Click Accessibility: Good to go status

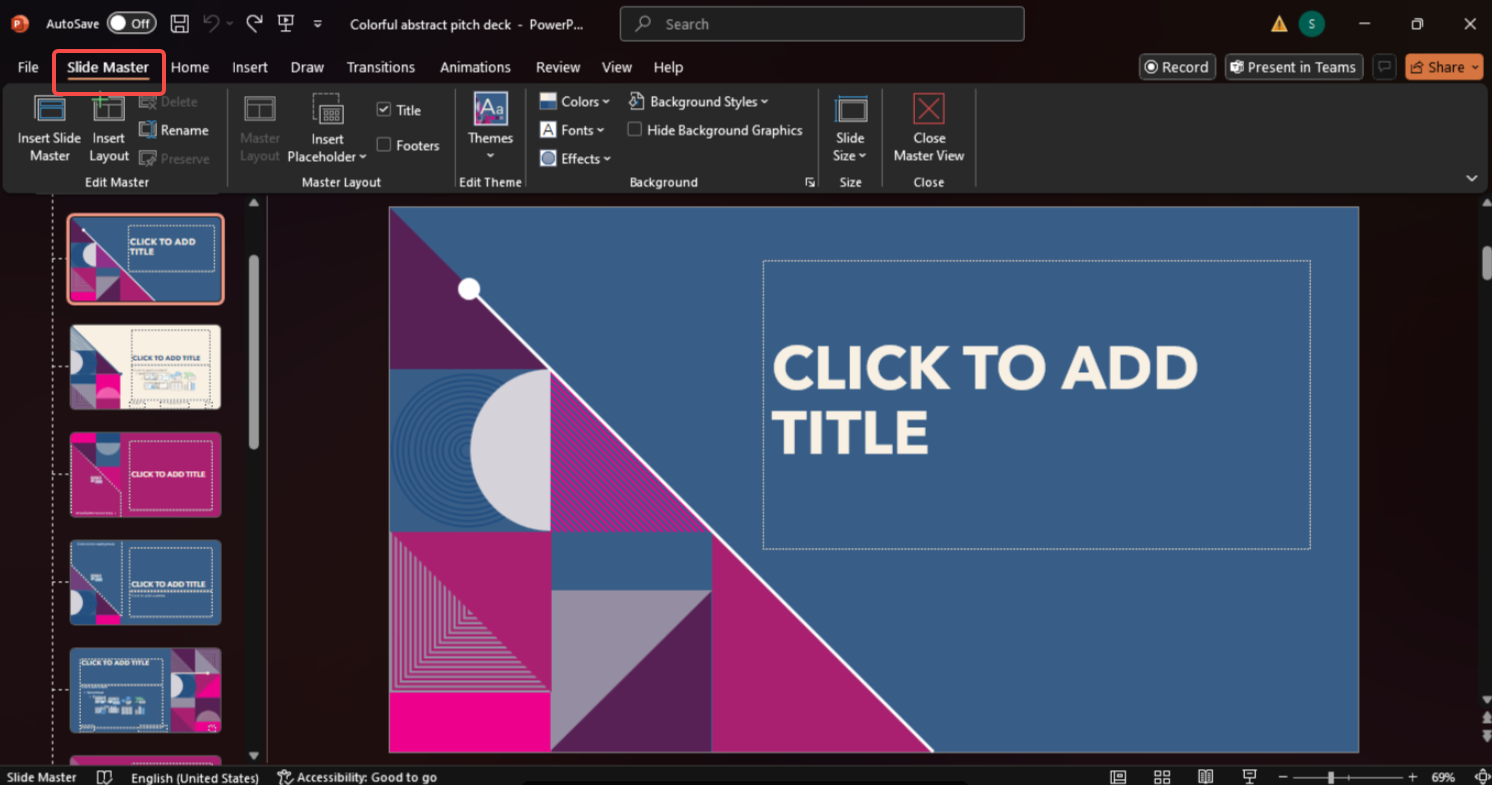[x=357, y=777]
